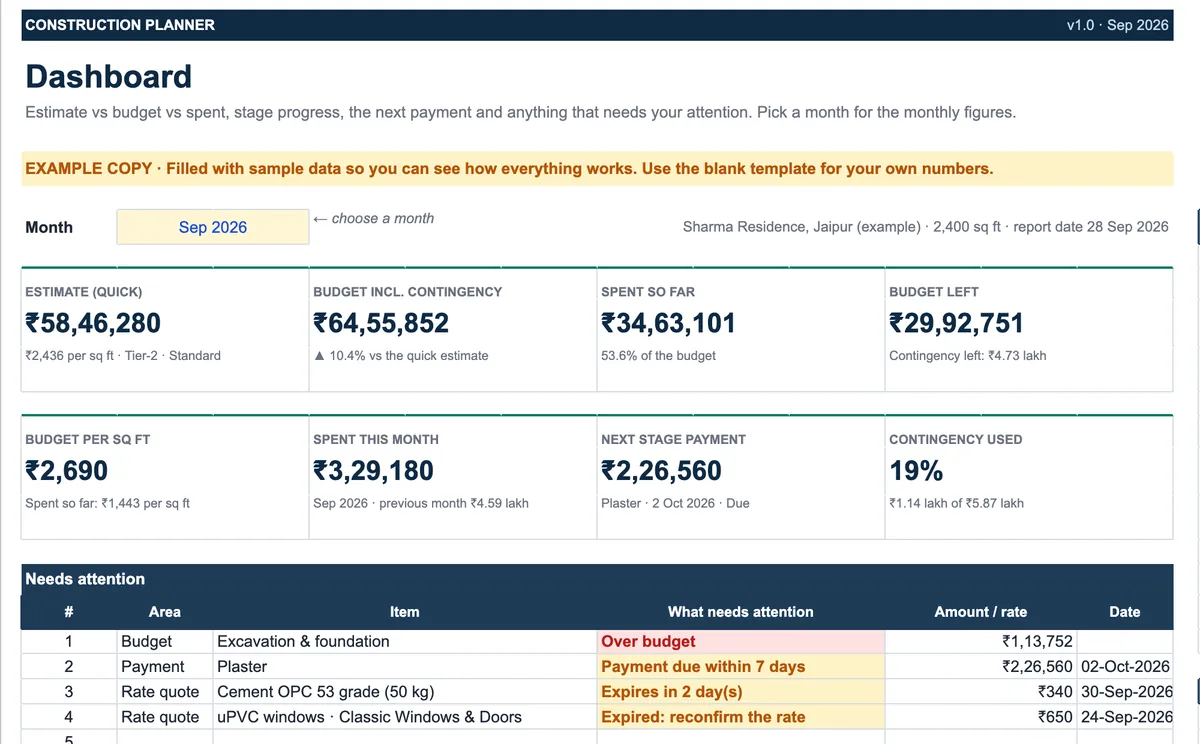Select the 19% contingency used value
Screen dimensions: 1200x744
click(x=916, y=471)
